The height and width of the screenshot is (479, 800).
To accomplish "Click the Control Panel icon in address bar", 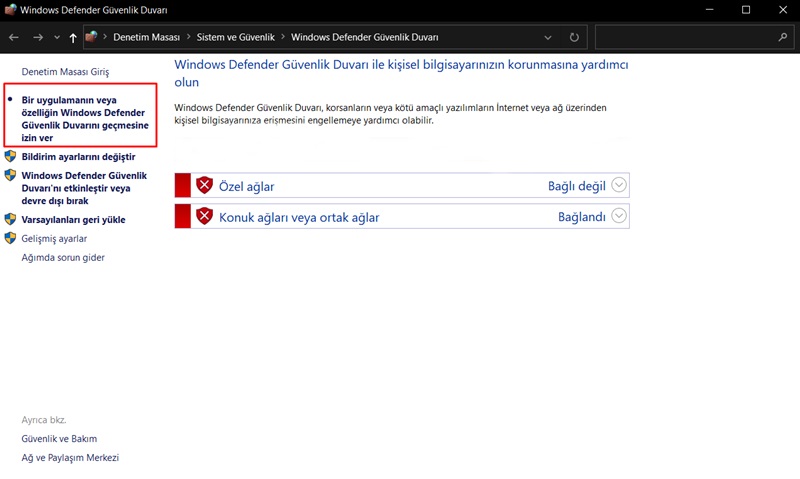I will (x=91, y=37).
